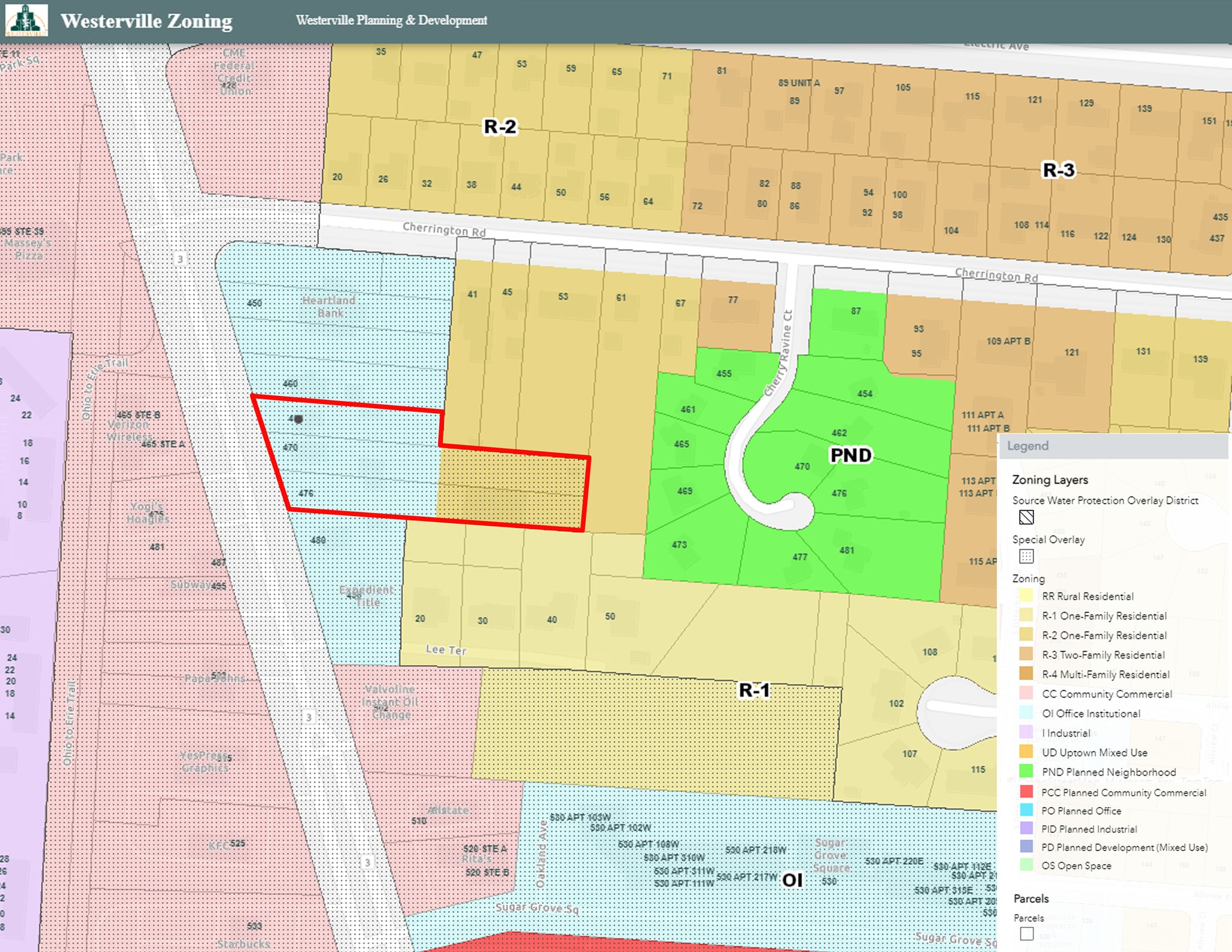
Task: Click the CC Community Commercial pink swatch
Action: tap(1026, 694)
